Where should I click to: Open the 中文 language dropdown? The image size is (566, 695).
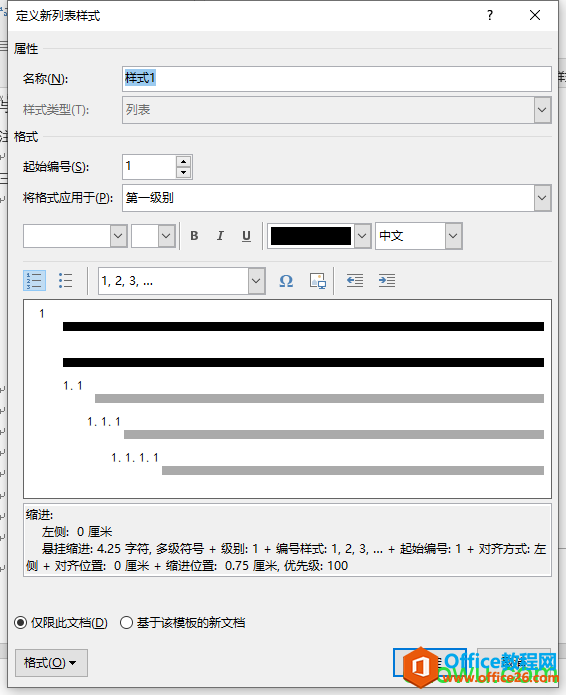pos(453,236)
